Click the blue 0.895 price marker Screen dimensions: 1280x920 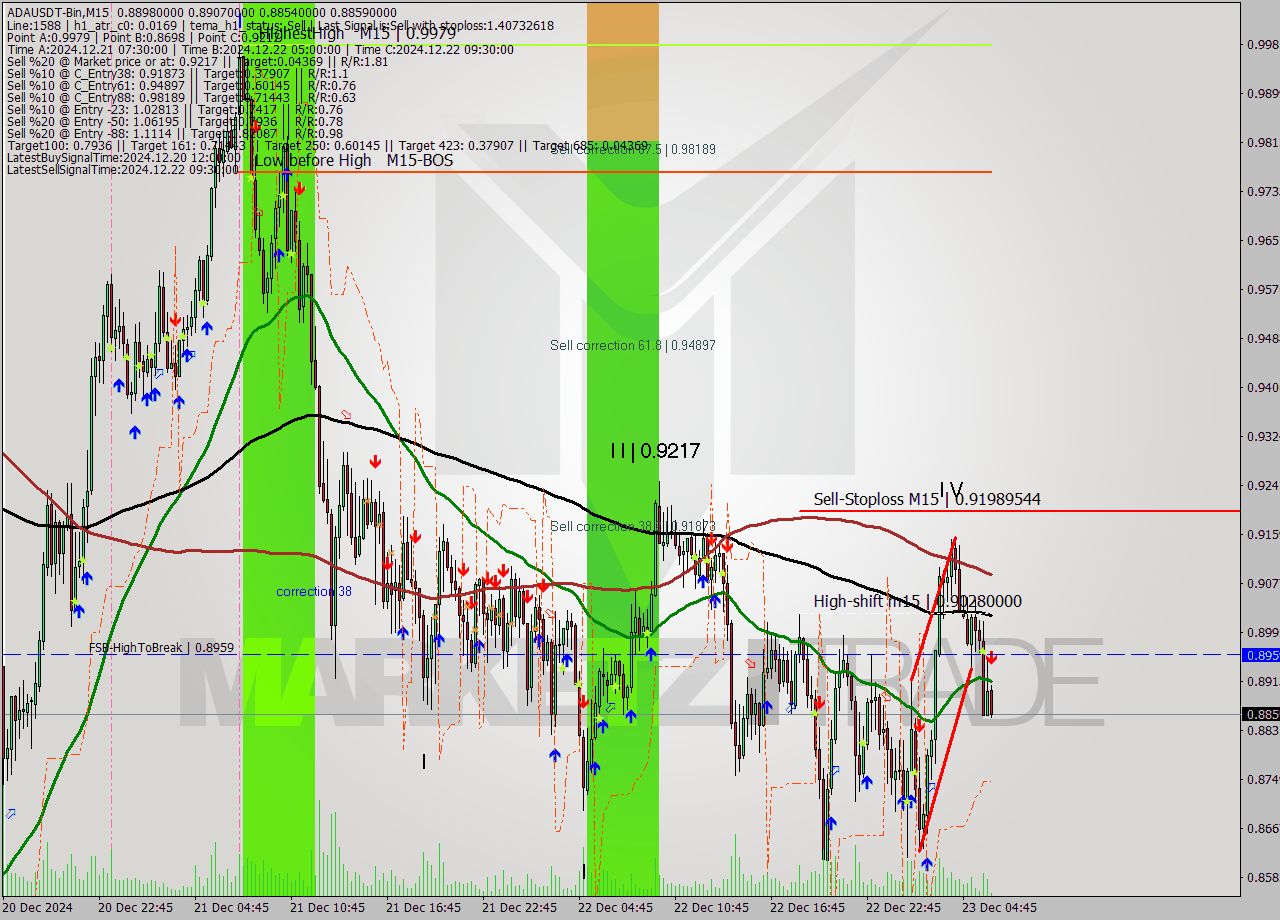1260,655
